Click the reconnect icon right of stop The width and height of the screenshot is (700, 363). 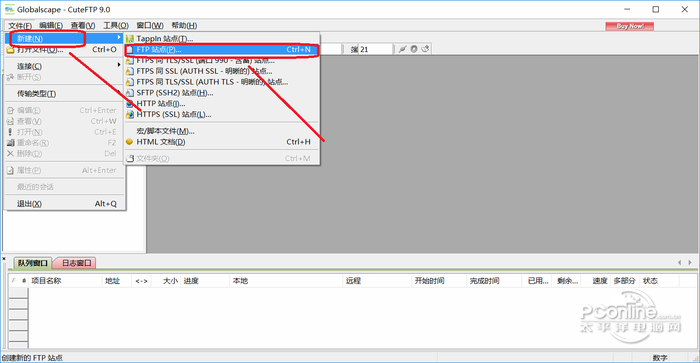coord(425,49)
